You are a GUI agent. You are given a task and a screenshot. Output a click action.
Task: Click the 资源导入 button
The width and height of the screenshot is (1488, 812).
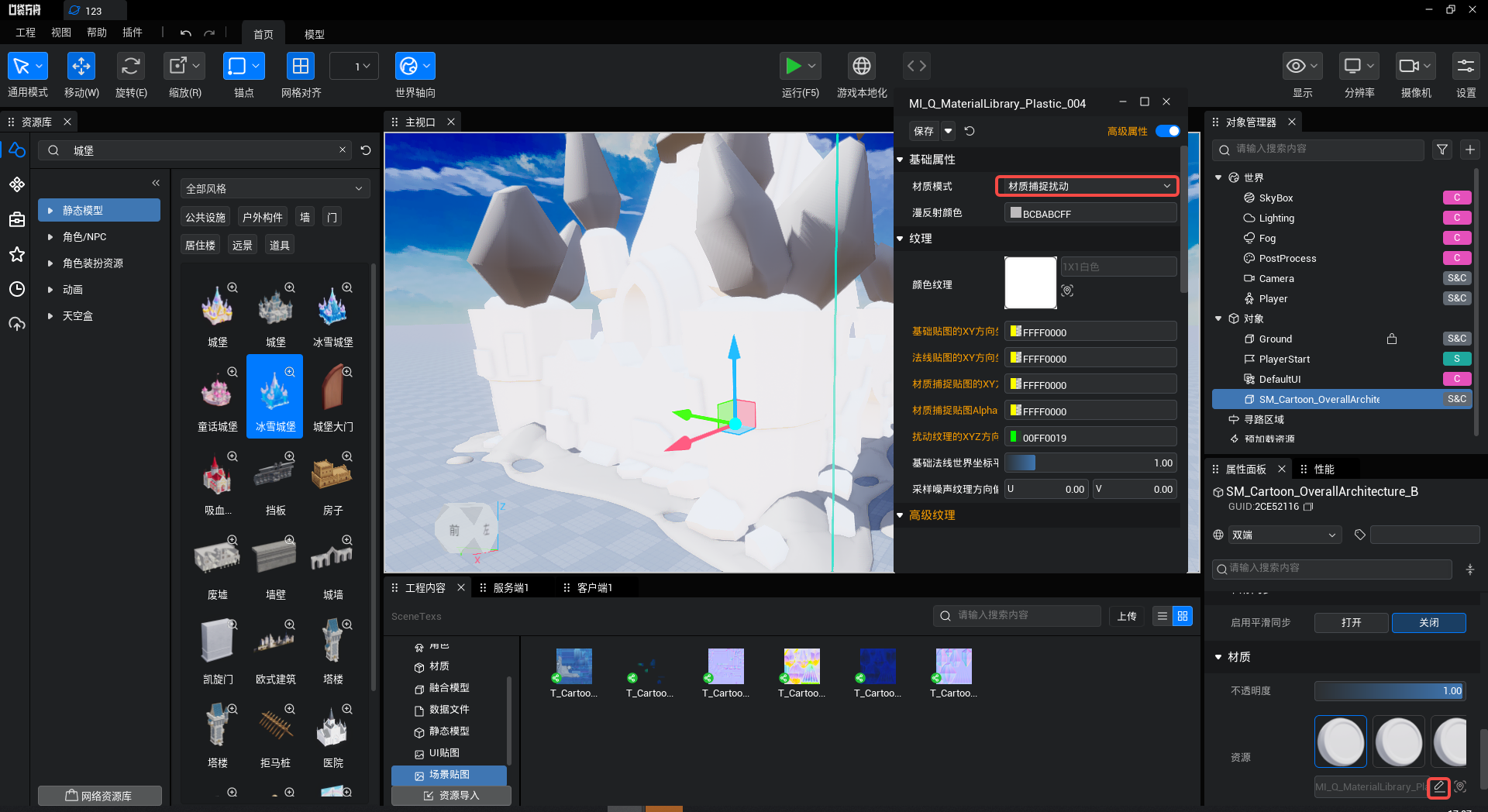click(x=451, y=796)
